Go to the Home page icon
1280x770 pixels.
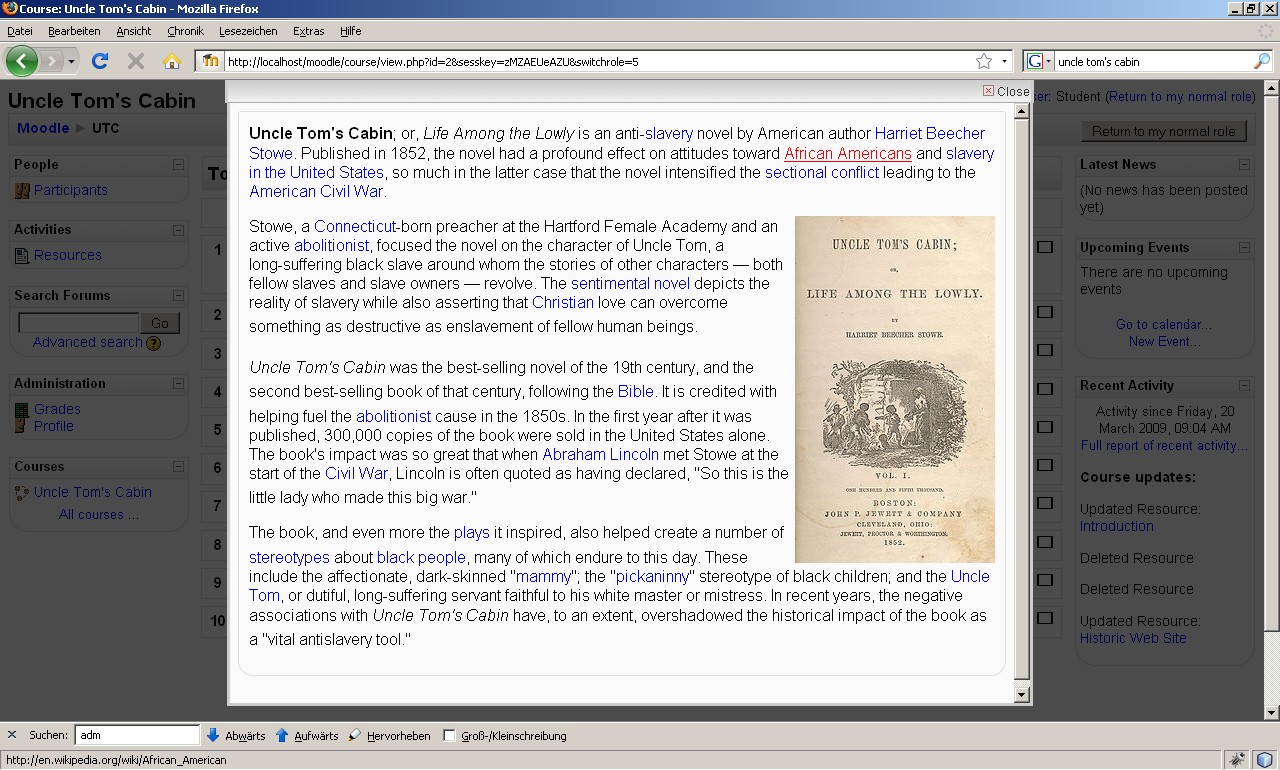coord(172,61)
